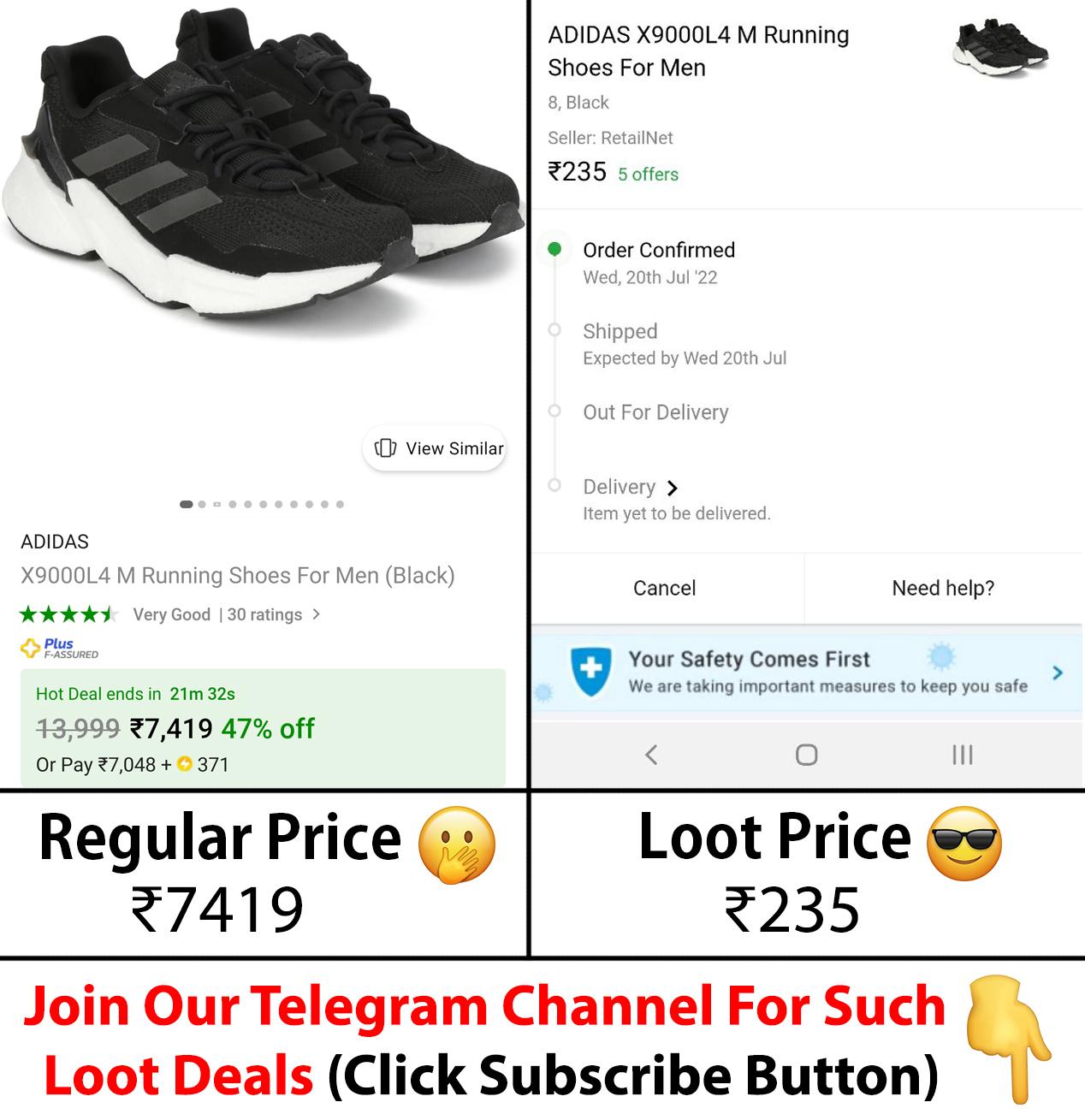
Task: Expand the Delivery details chevron
Action: tap(673, 488)
